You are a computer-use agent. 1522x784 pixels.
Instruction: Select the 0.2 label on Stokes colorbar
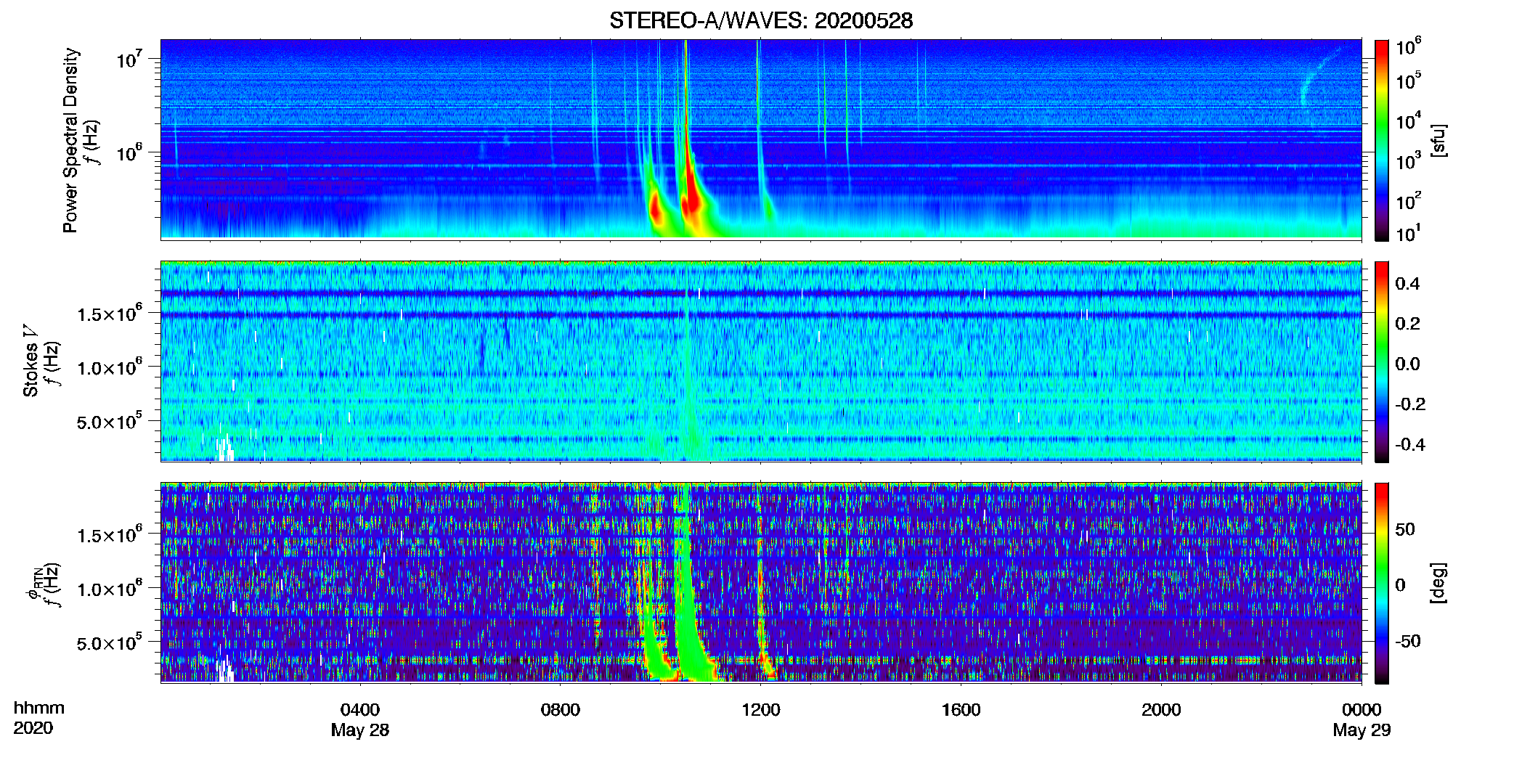click(x=1407, y=324)
